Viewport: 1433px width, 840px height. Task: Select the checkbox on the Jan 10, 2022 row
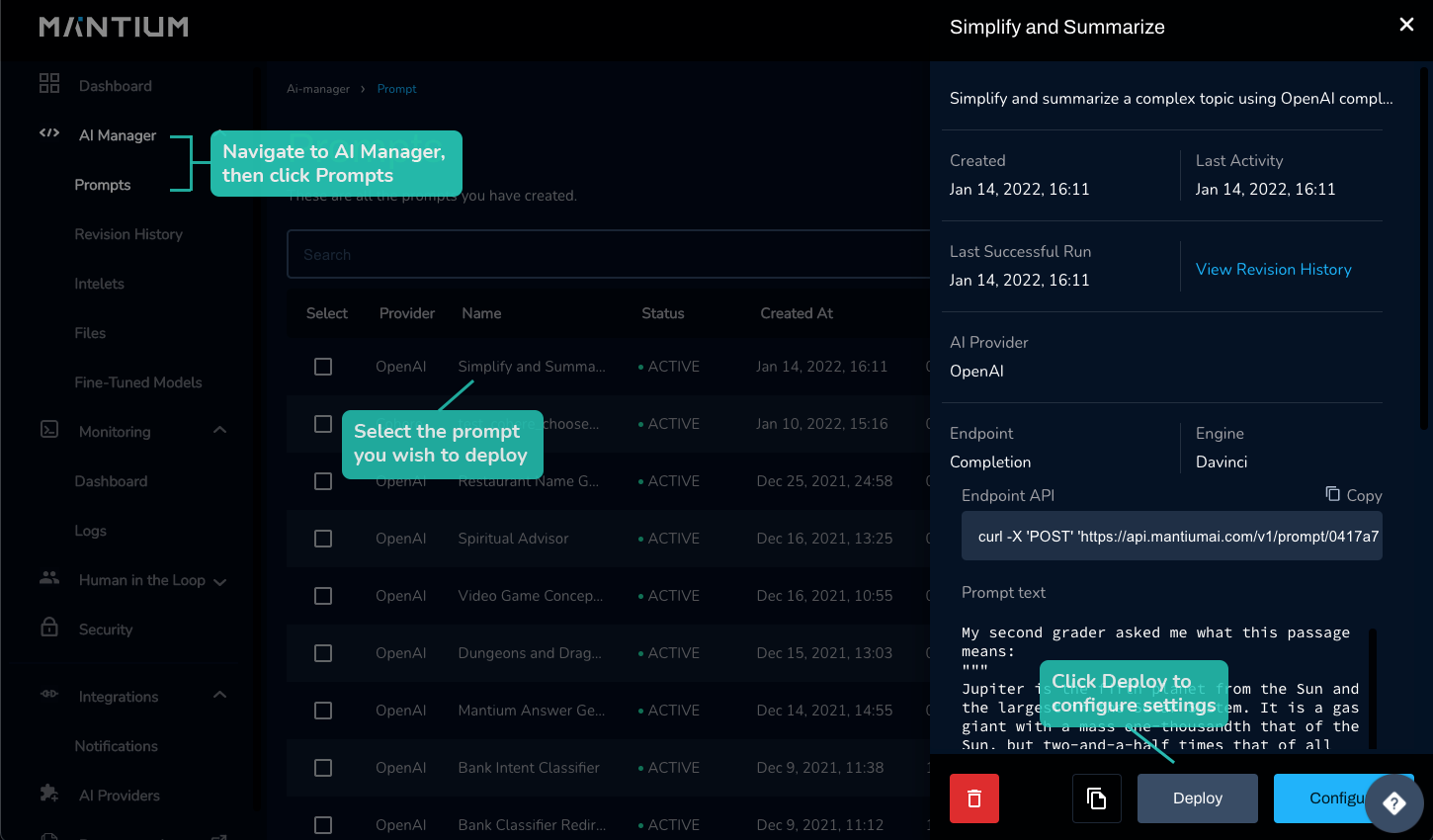[x=323, y=424]
